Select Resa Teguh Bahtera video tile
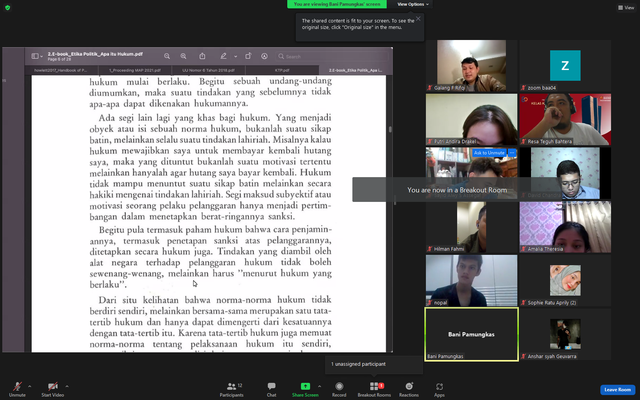 pyautogui.click(x=565, y=119)
